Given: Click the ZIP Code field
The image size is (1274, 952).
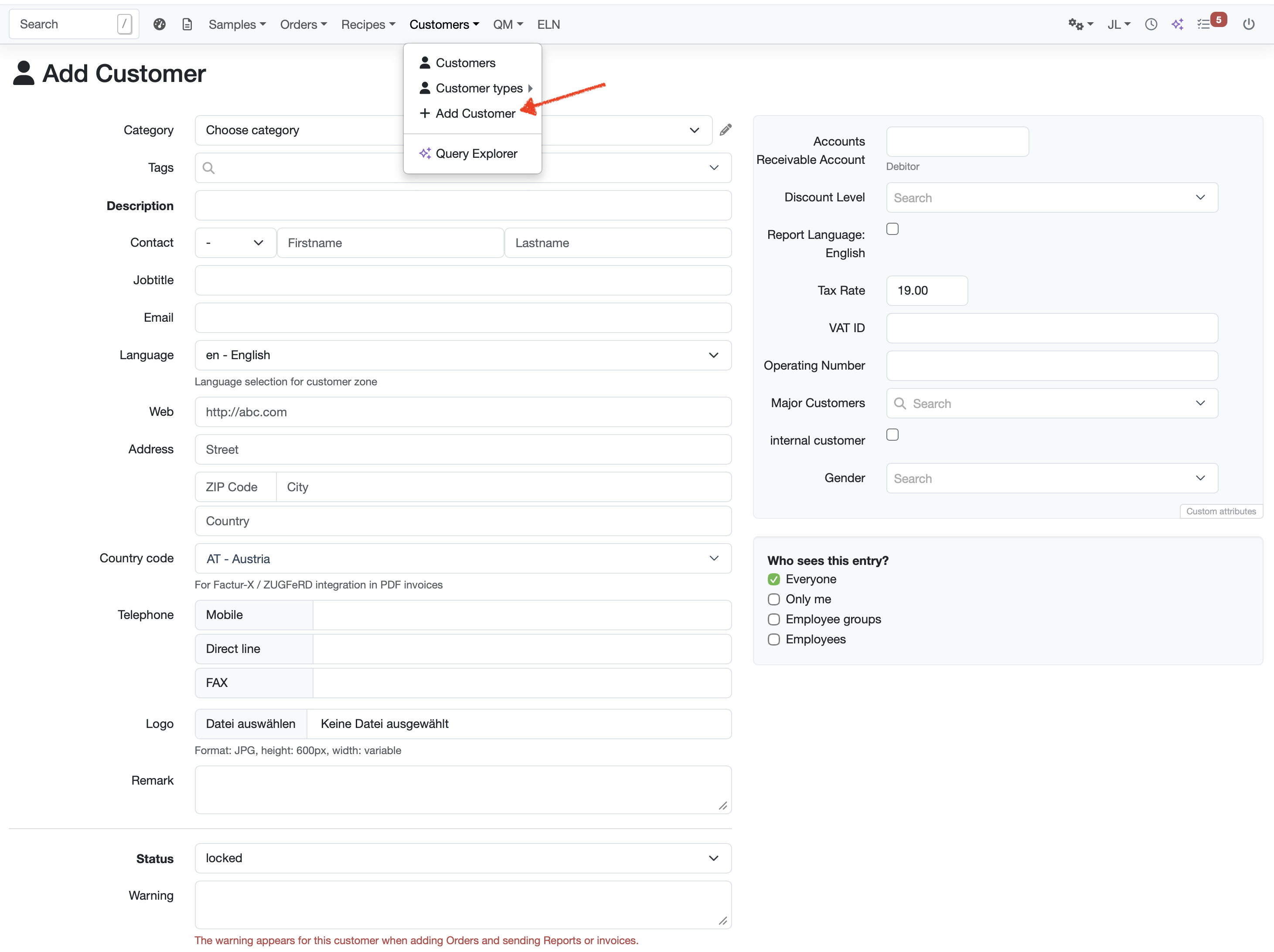Looking at the screenshot, I should 235,486.
